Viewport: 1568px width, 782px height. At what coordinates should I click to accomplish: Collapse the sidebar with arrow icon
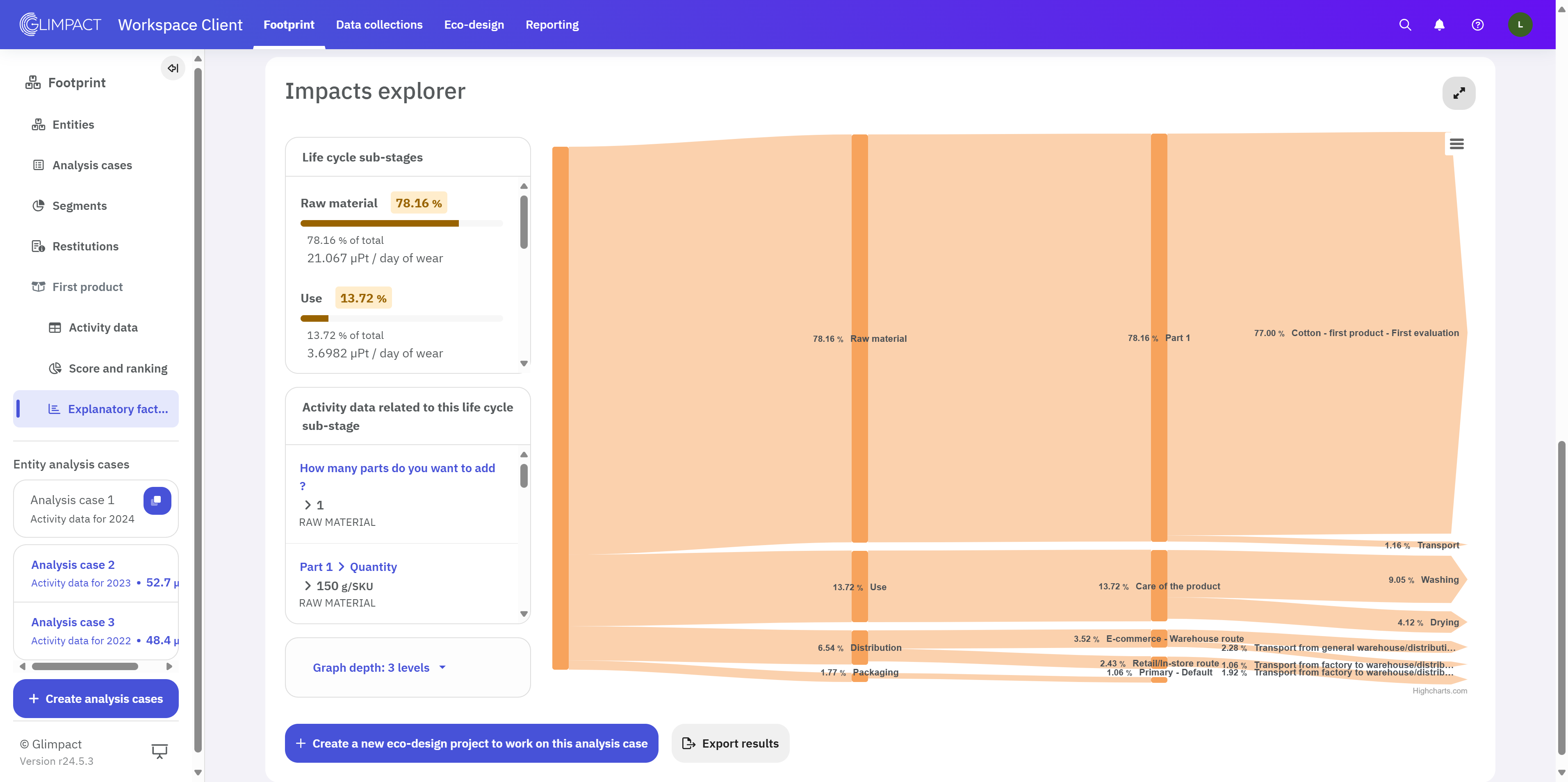click(x=173, y=68)
